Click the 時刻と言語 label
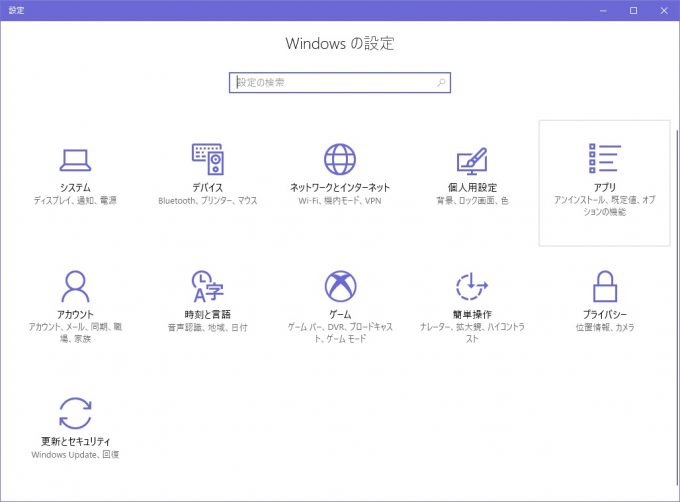680x502 pixels. point(208,314)
